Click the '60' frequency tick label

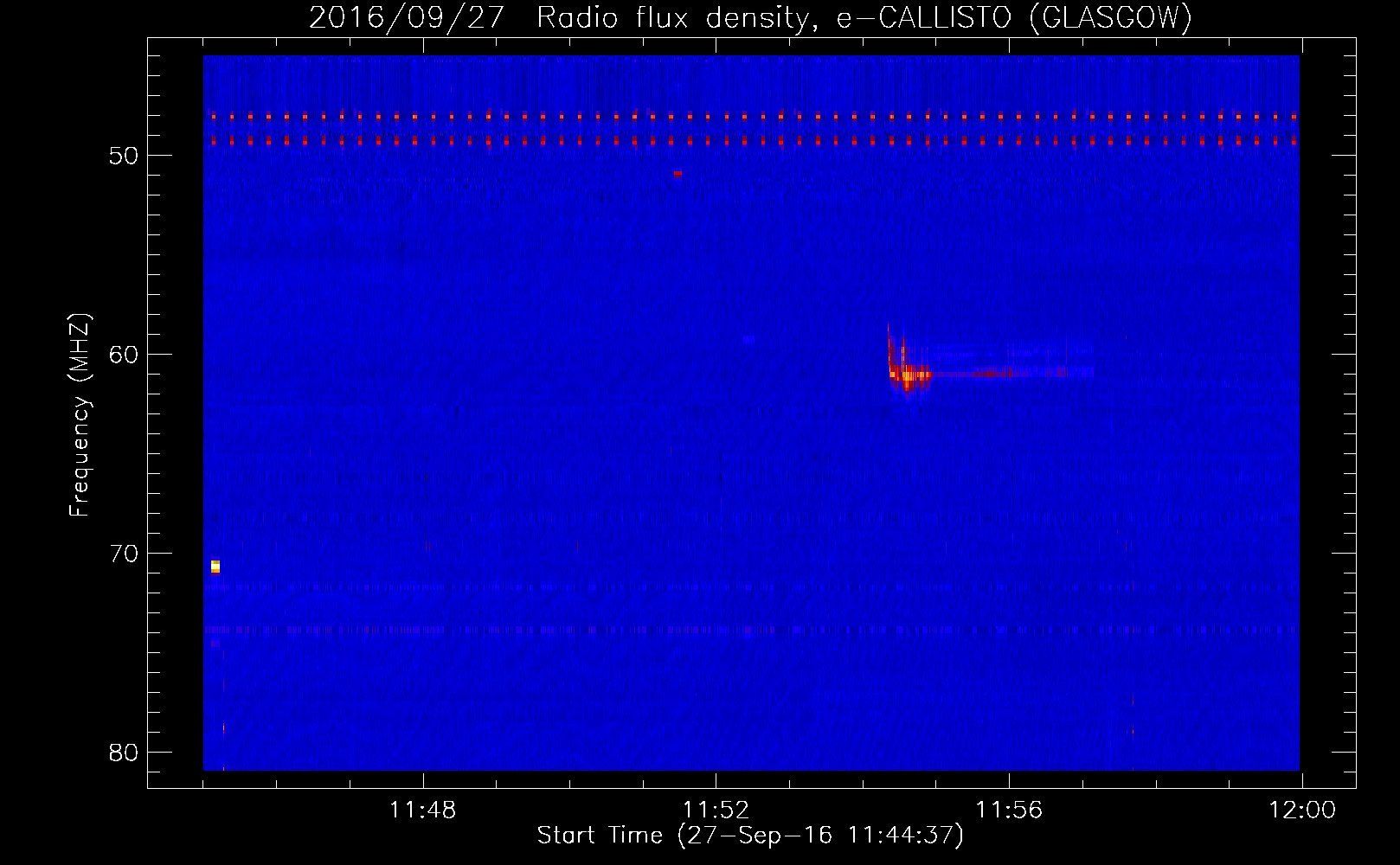[x=124, y=355]
